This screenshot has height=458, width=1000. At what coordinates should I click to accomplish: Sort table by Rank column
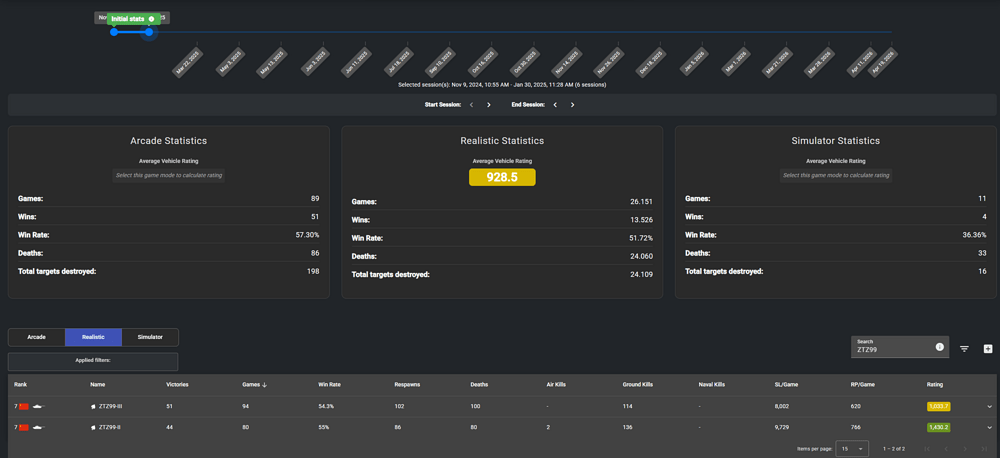[20, 385]
